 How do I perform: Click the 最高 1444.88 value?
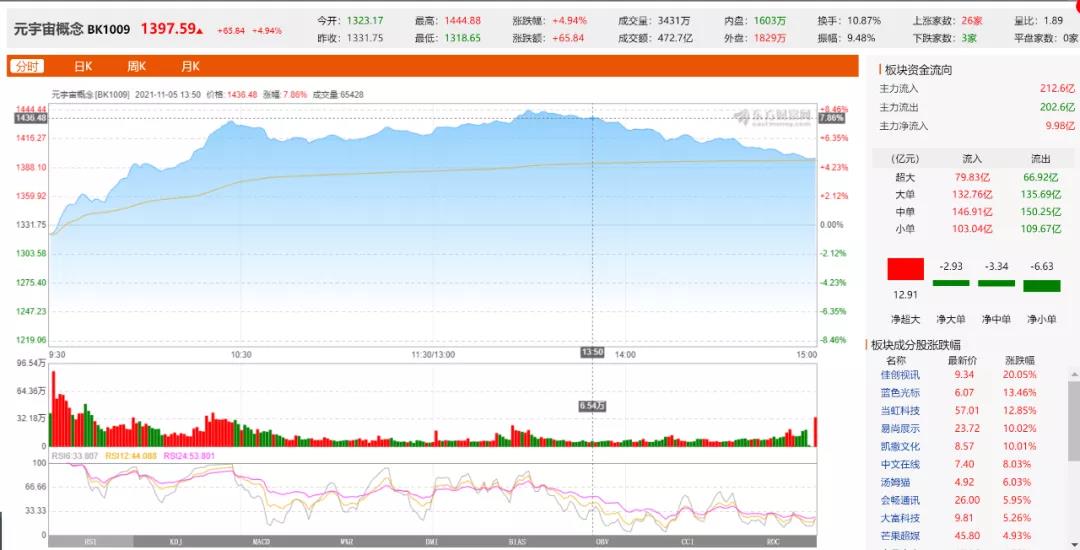[x=462, y=21]
